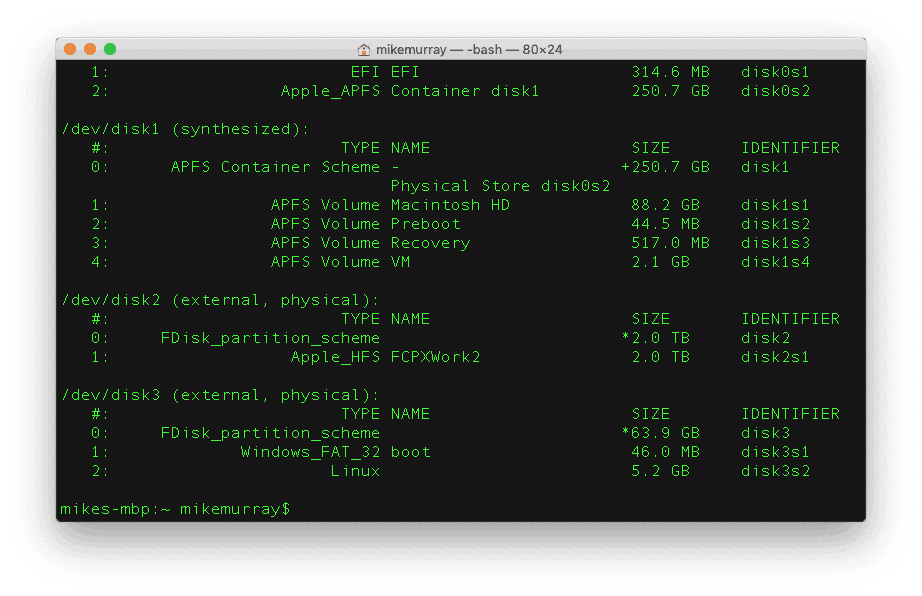Click the FCPXWork2 volume name

tap(436, 357)
